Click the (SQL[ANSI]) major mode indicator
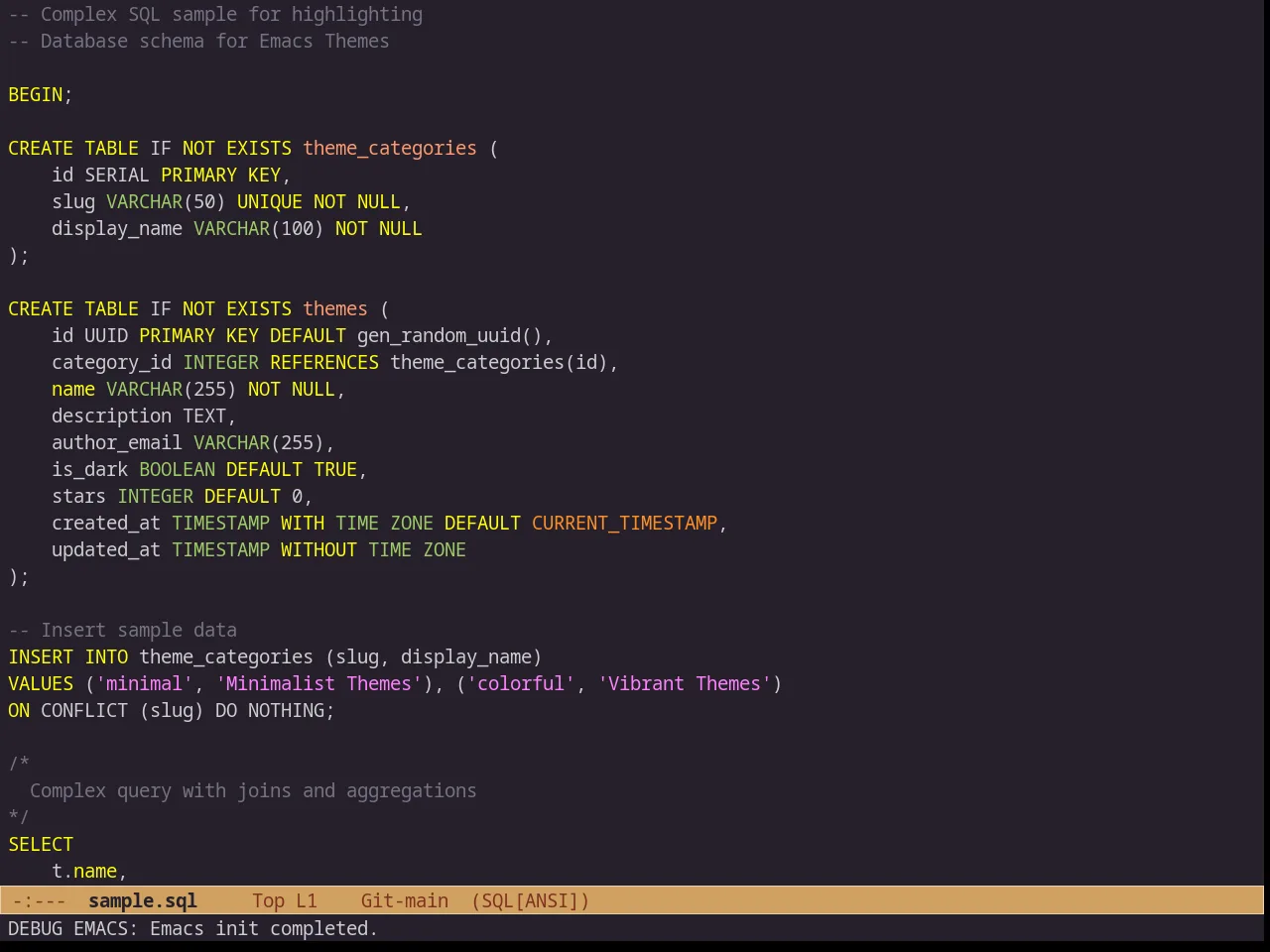1270x952 pixels. click(x=531, y=900)
